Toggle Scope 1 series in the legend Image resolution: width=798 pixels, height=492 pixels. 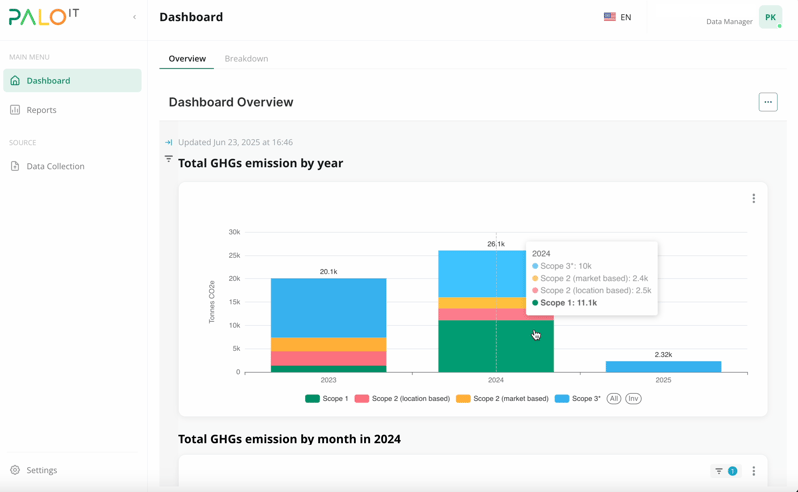point(327,399)
